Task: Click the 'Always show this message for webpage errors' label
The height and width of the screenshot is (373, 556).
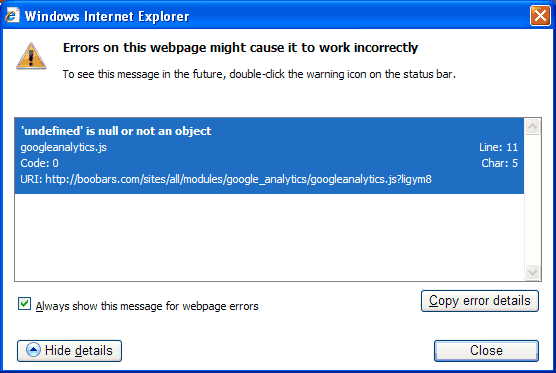Action: 147,306
